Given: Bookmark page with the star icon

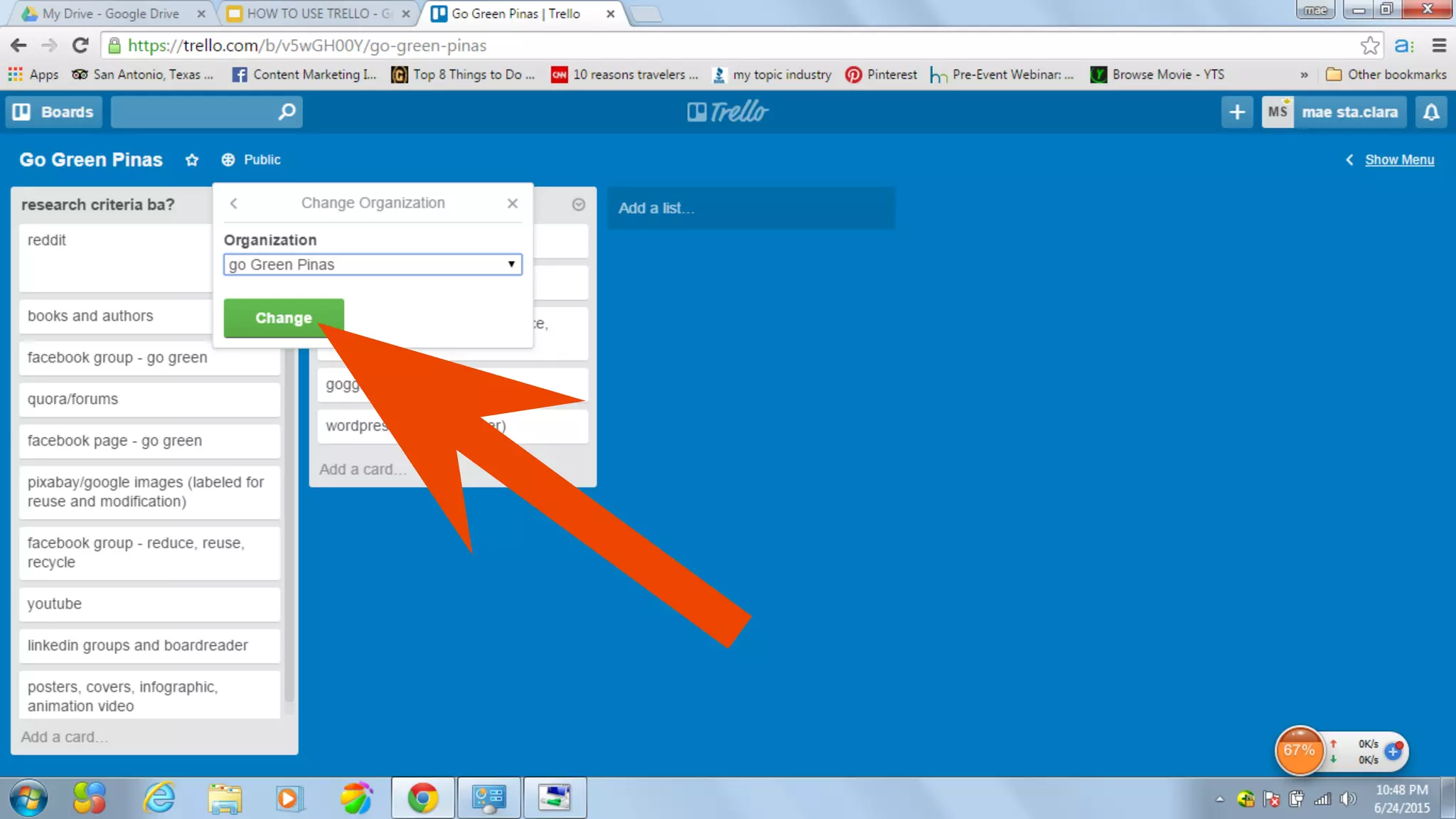Looking at the screenshot, I should [x=1369, y=45].
